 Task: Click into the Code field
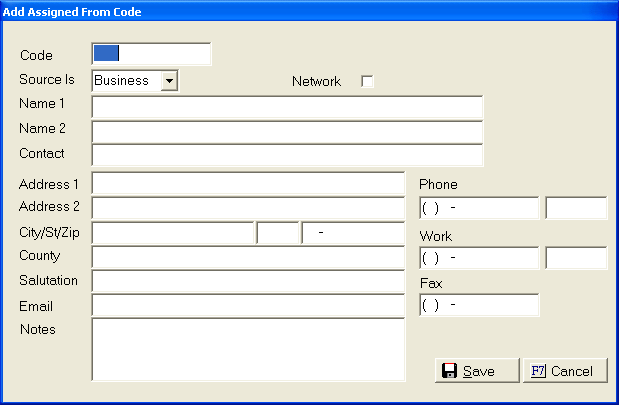[x=151, y=54]
